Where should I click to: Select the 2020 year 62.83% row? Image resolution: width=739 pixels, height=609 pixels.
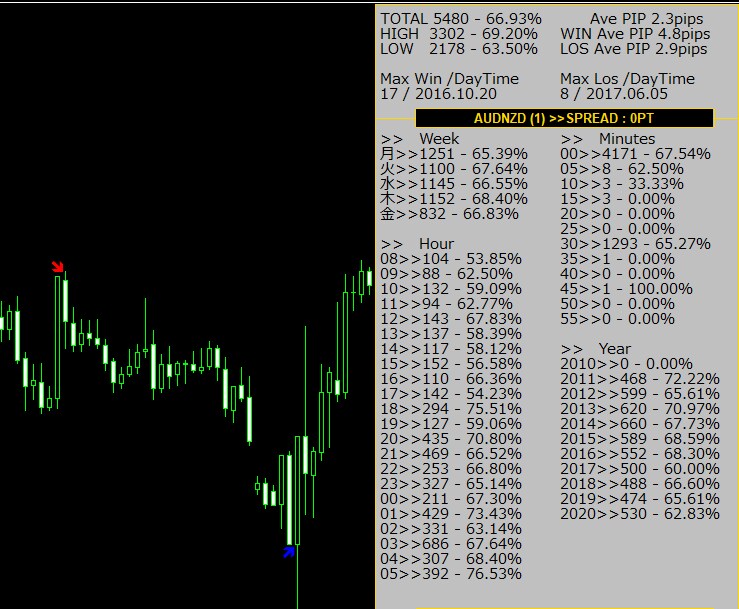640,514
